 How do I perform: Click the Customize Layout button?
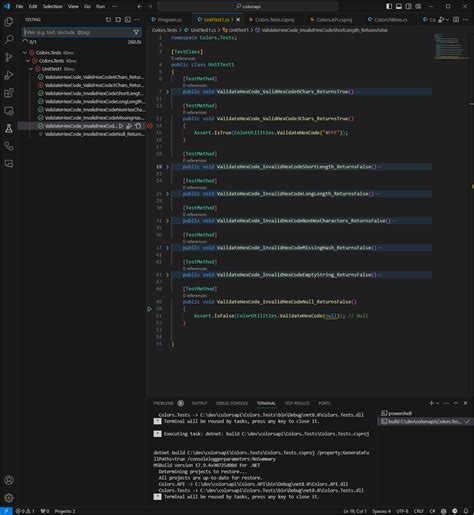pyautogui.click(x=418, y=6)
